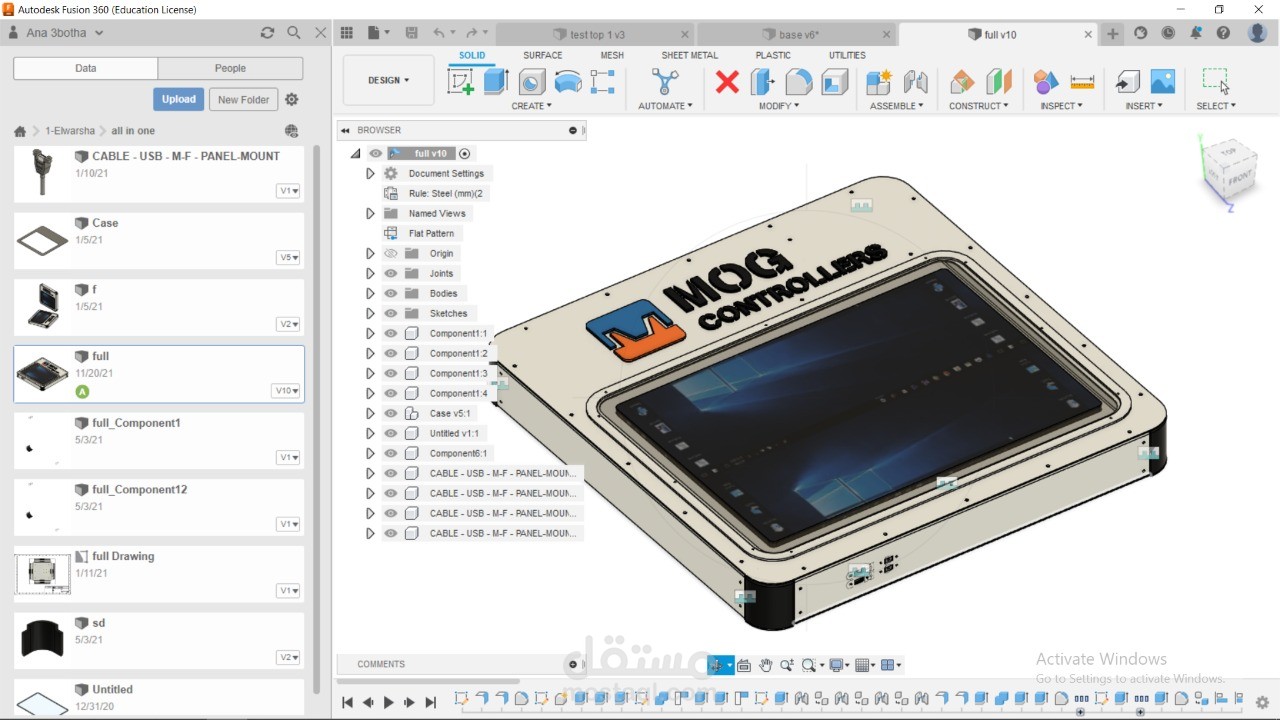Switch to the SHEET METAL tab
Viewport: 1280px width, 720px height.
click(x=690, y=56)
